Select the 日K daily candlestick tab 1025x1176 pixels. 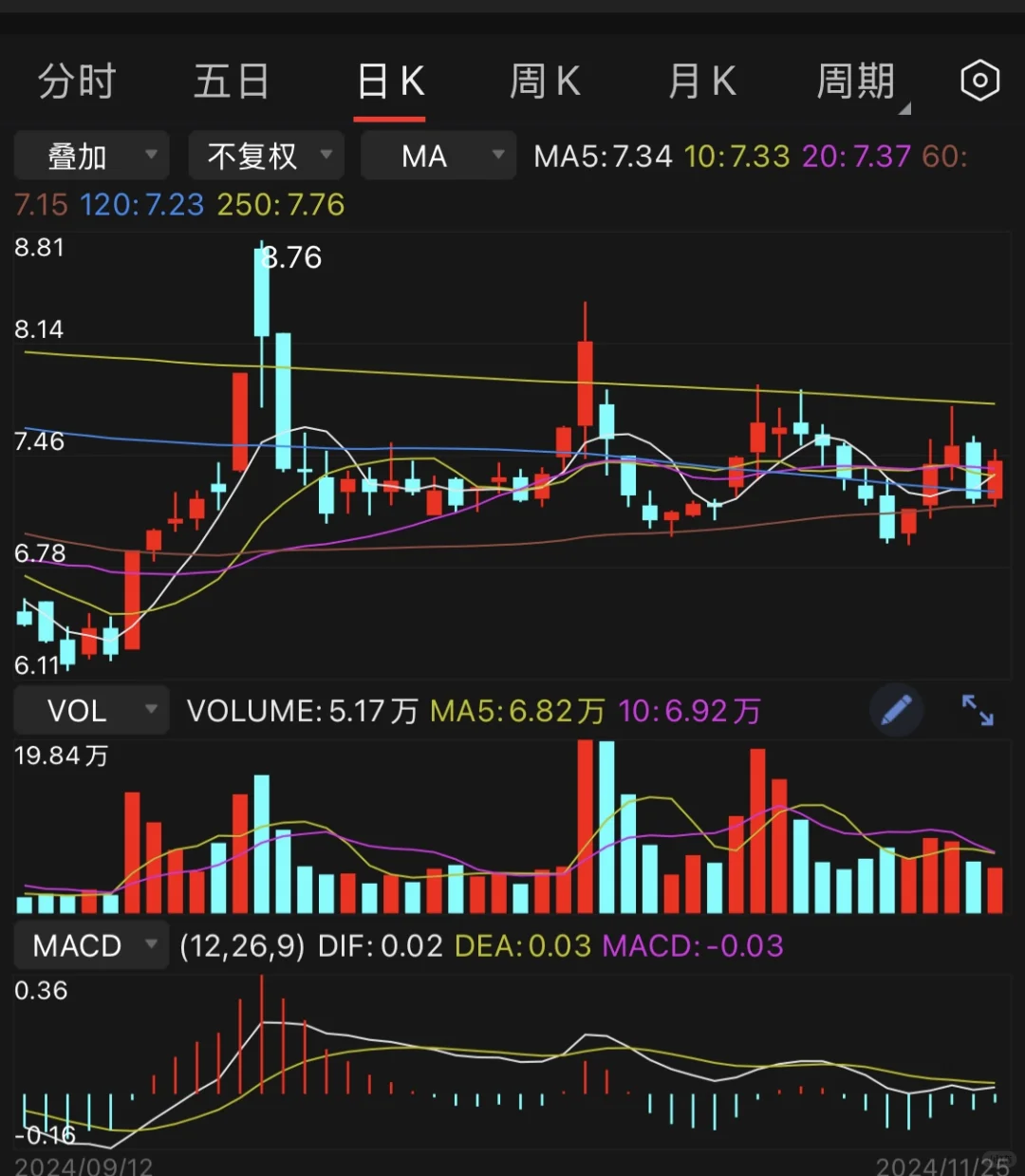pyautogui.click(x=390, y=82)
